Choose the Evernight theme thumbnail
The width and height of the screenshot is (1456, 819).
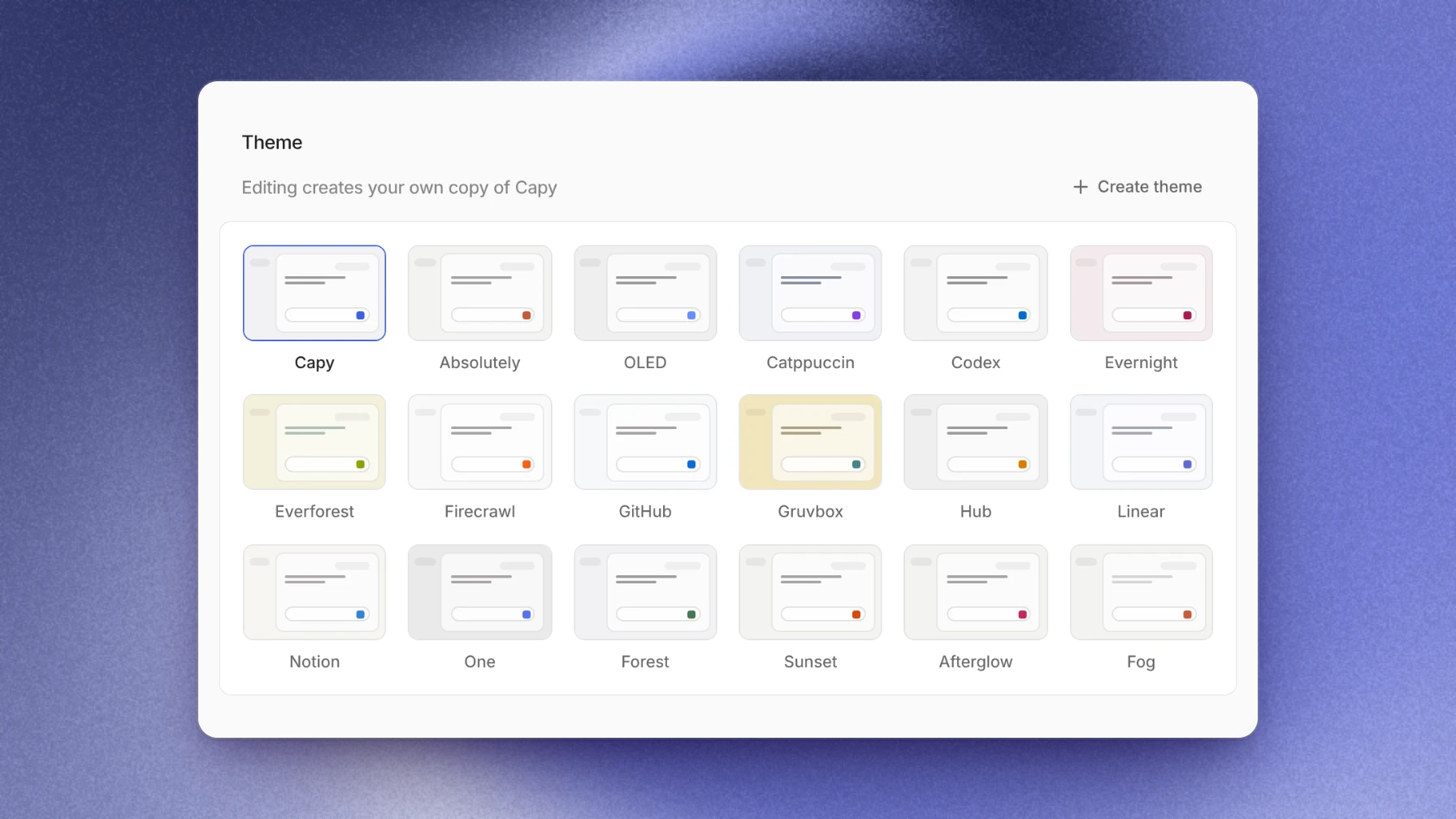point(1142,292)
